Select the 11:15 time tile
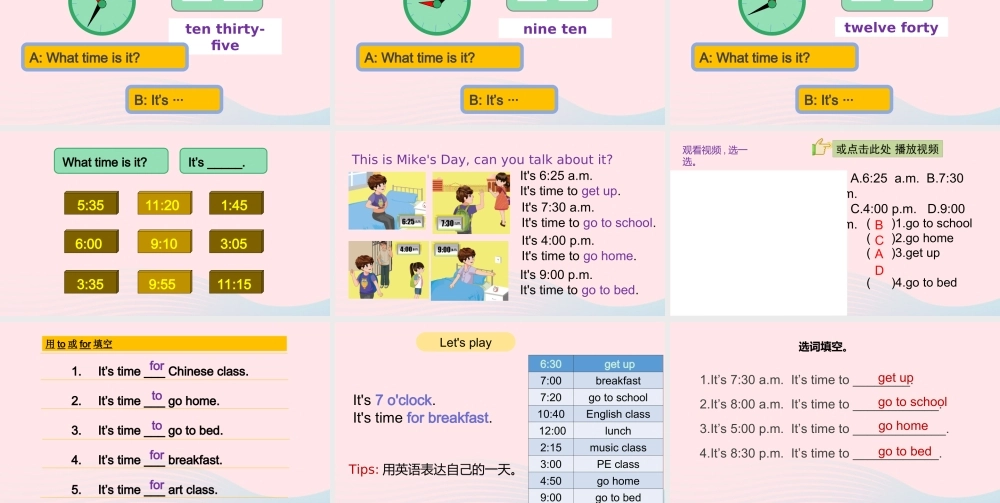Image resolution: width=1000 pixels, height=503 pixels. click(237, 282)
